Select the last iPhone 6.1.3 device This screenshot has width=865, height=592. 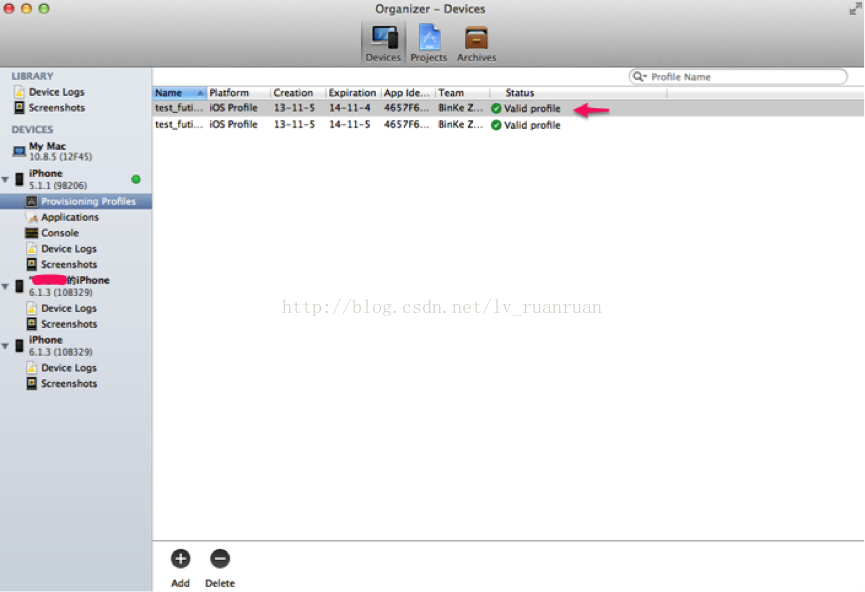60,346
